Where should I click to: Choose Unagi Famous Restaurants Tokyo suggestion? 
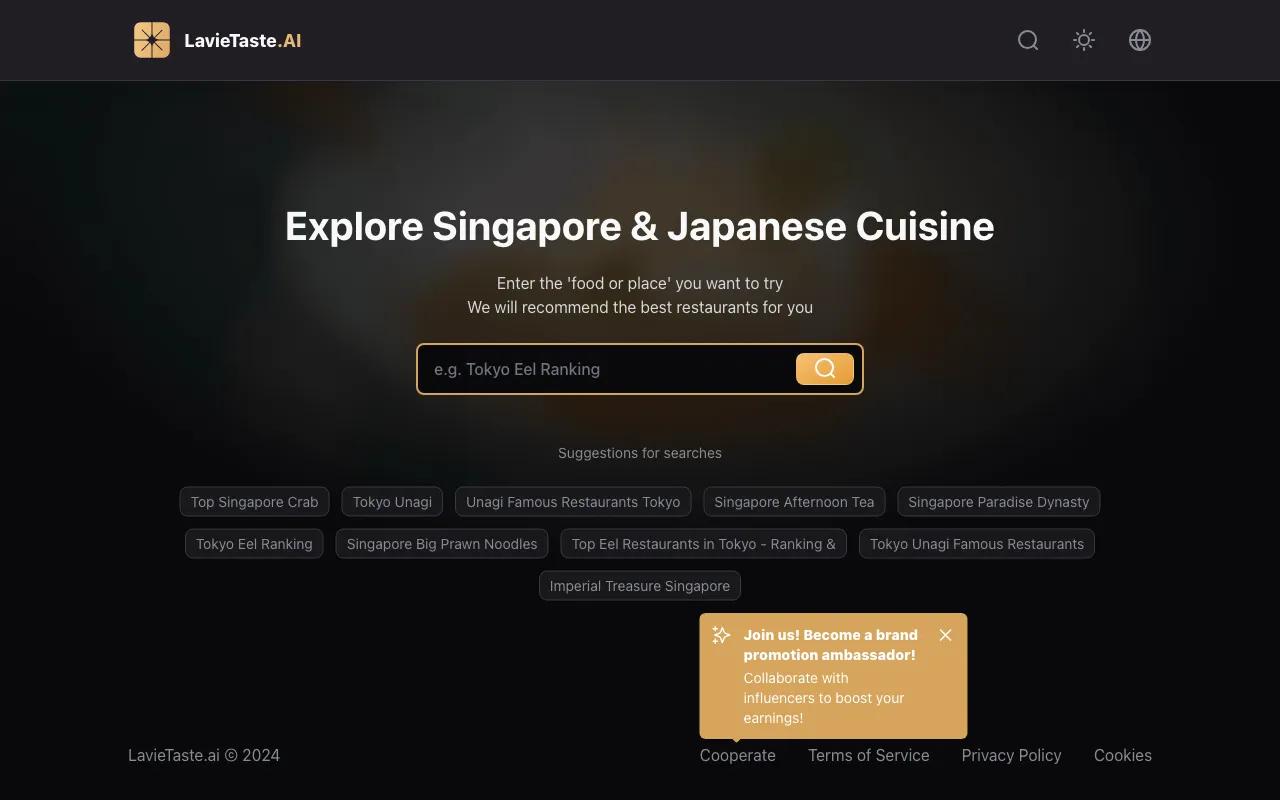coord(573,502)
